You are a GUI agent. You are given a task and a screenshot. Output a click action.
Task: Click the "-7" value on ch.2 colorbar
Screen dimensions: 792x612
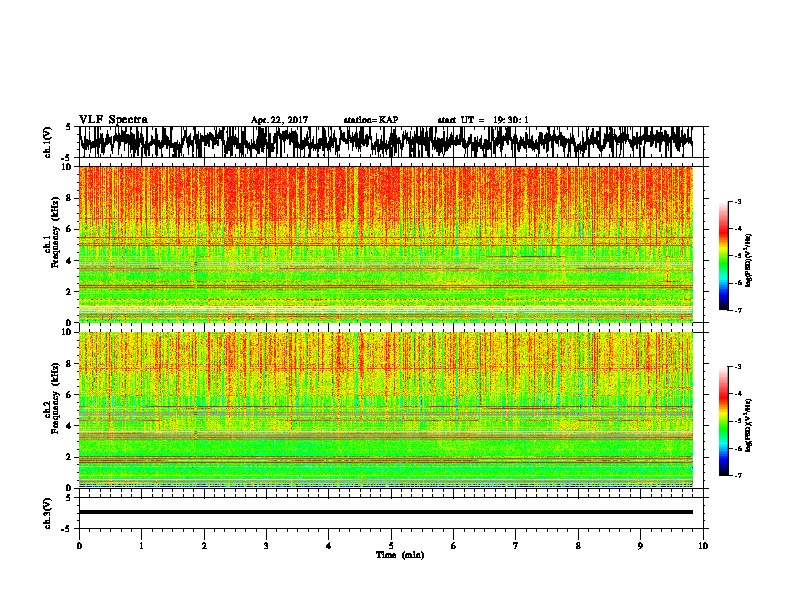[737, 475]
